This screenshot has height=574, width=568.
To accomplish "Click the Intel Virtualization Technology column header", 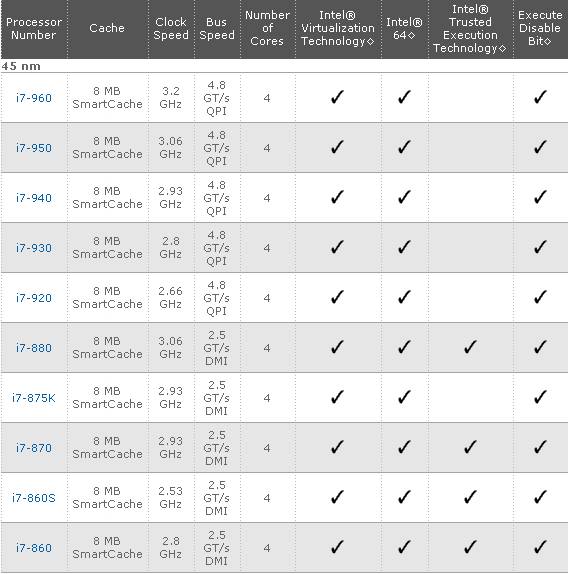I will (x=338, y=28).
